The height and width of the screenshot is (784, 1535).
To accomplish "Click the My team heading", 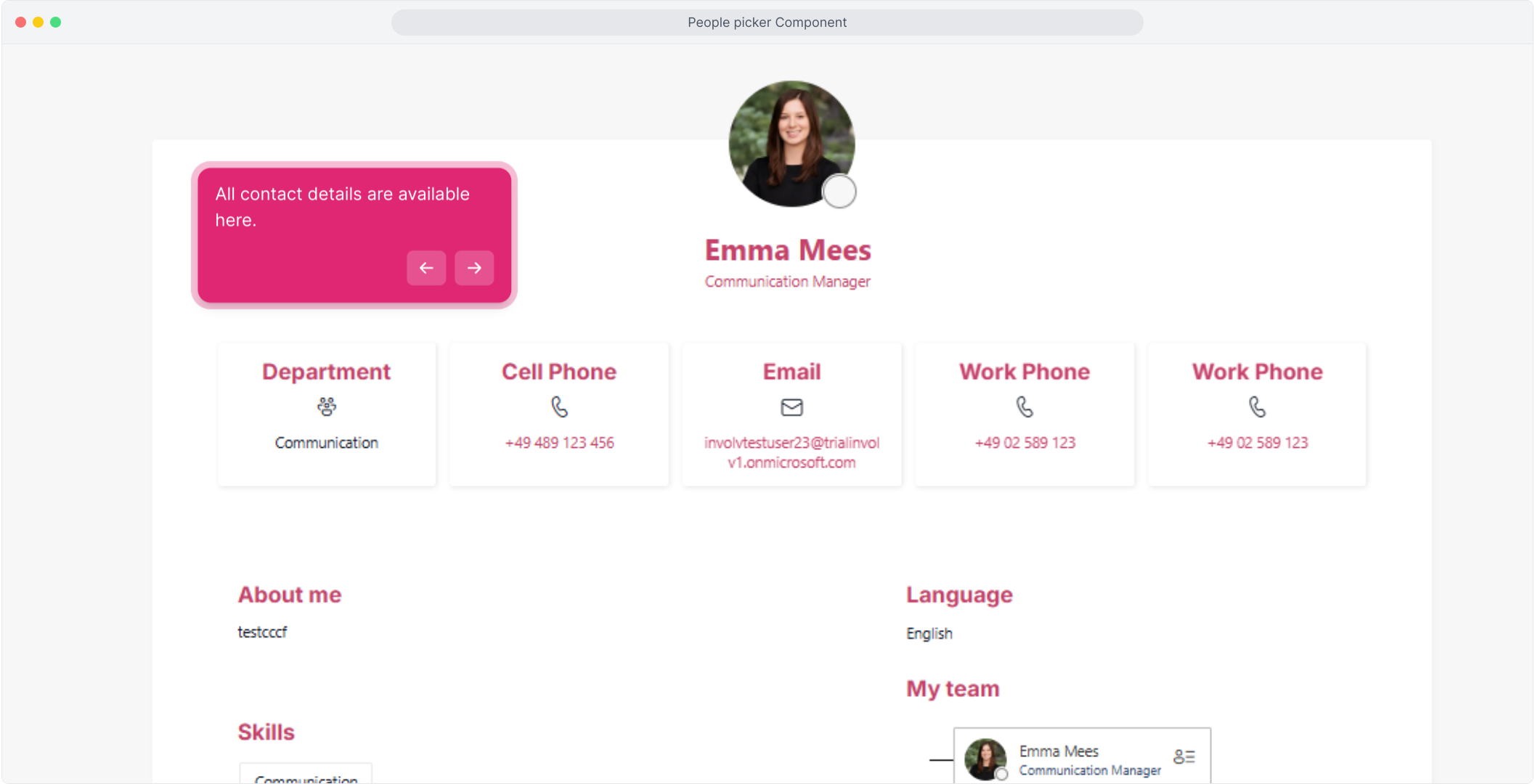I will point(953,688).
